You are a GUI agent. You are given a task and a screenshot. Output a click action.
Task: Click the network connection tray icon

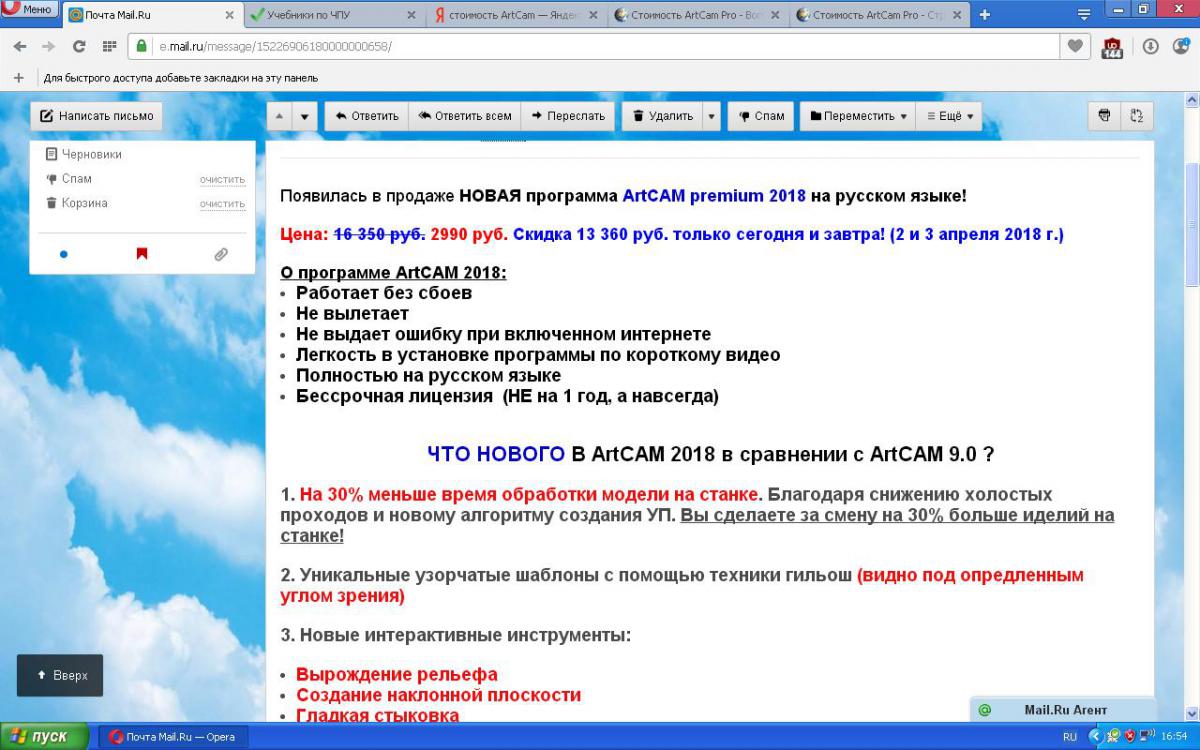(1149, 737)
